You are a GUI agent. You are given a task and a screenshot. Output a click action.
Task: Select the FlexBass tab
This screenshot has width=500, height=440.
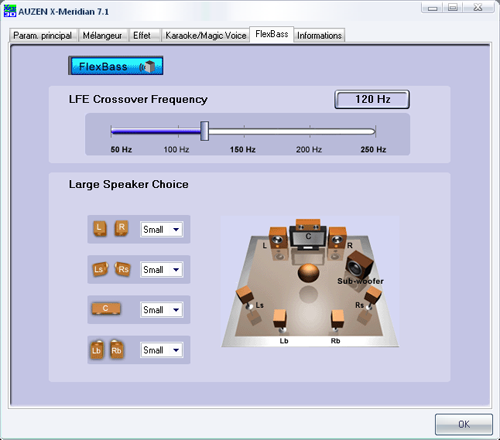(x=272, y=34)
